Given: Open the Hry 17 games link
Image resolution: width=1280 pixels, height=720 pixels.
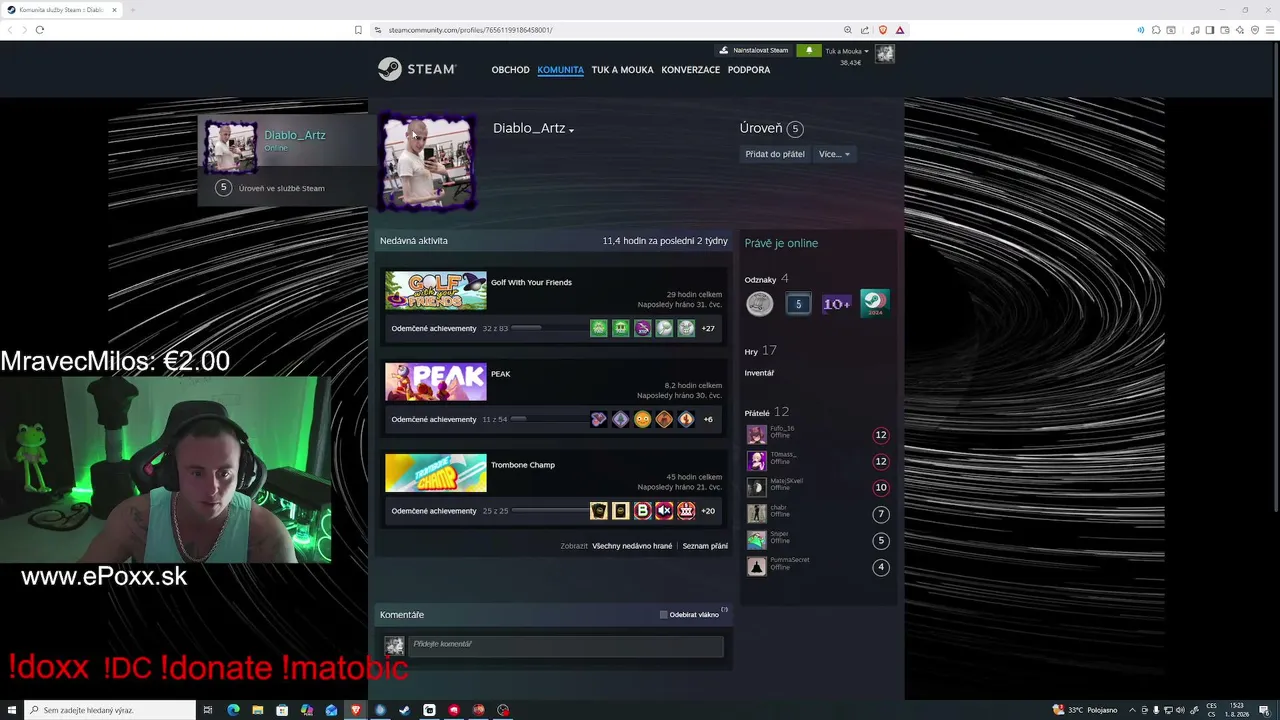Looking at the screenshot, I should [x=760, y=351].
